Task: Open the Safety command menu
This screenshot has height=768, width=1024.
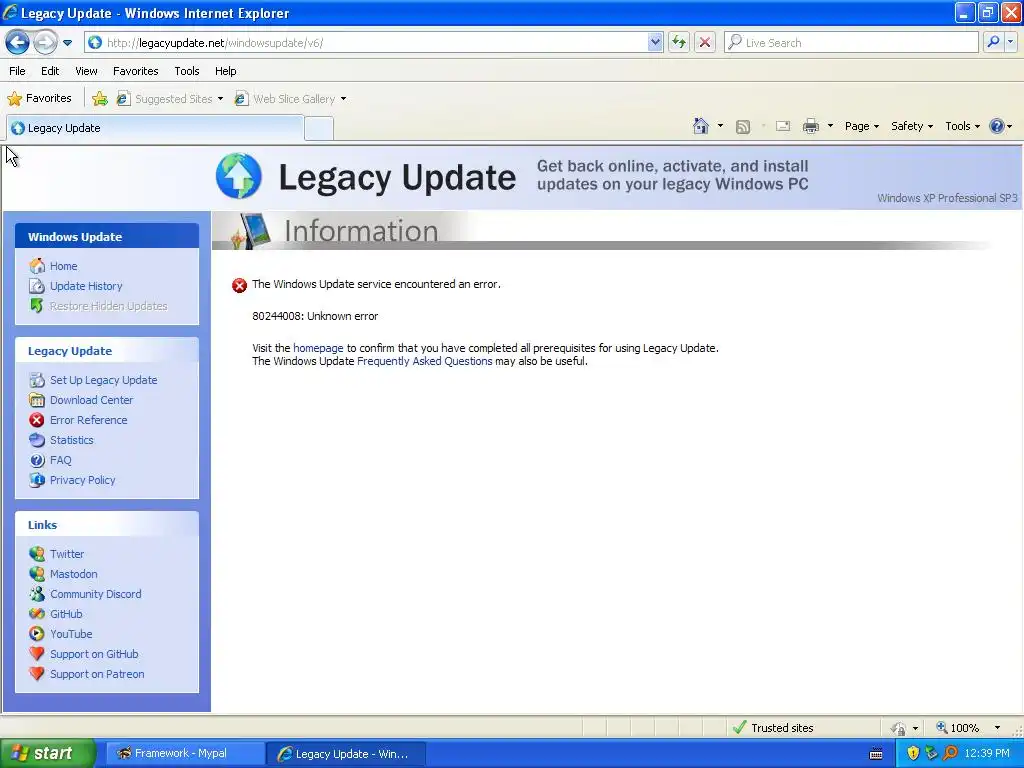Action: tap(912, 126)
